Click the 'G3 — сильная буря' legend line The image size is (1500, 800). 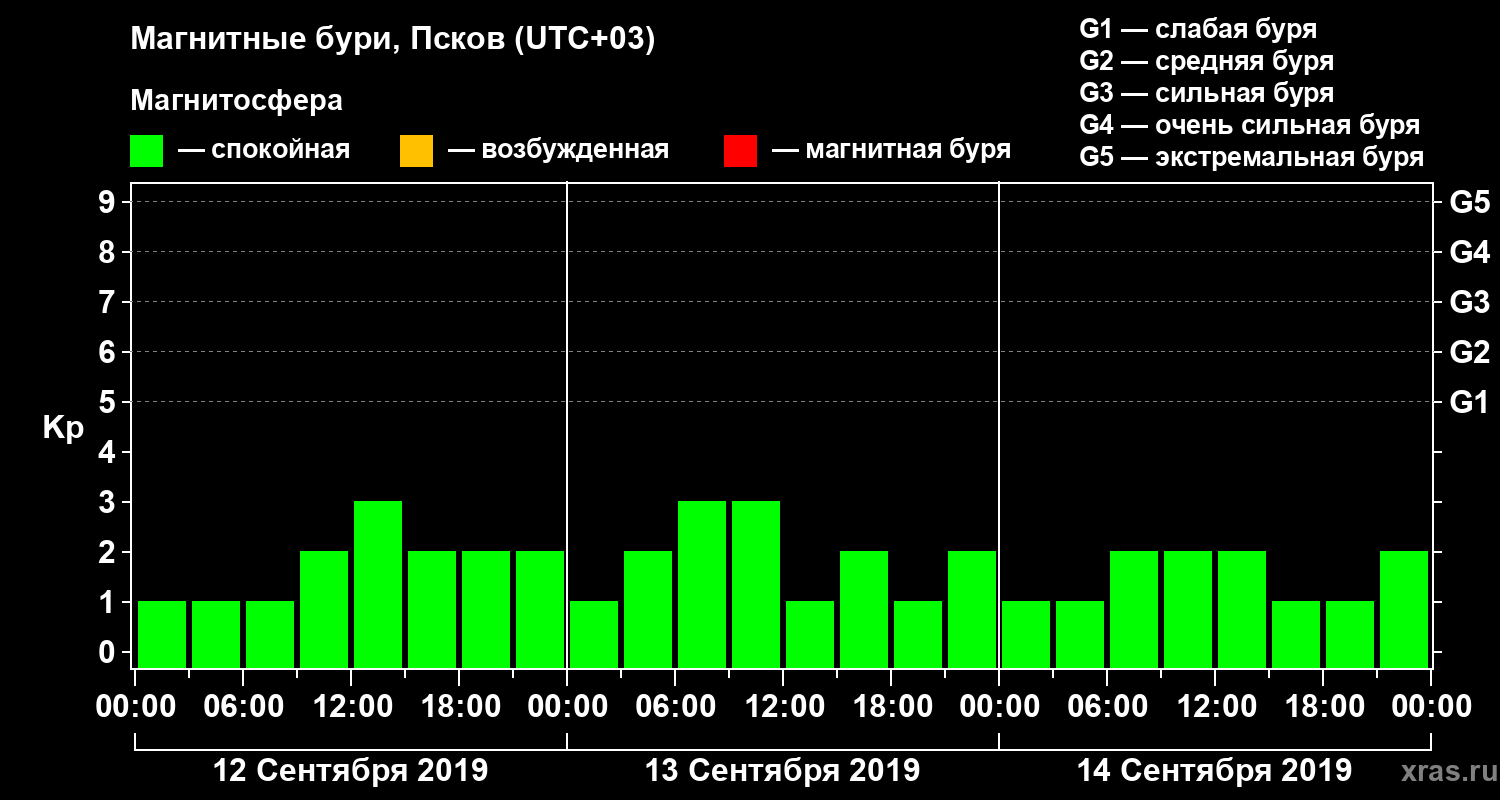point(1207,93)
